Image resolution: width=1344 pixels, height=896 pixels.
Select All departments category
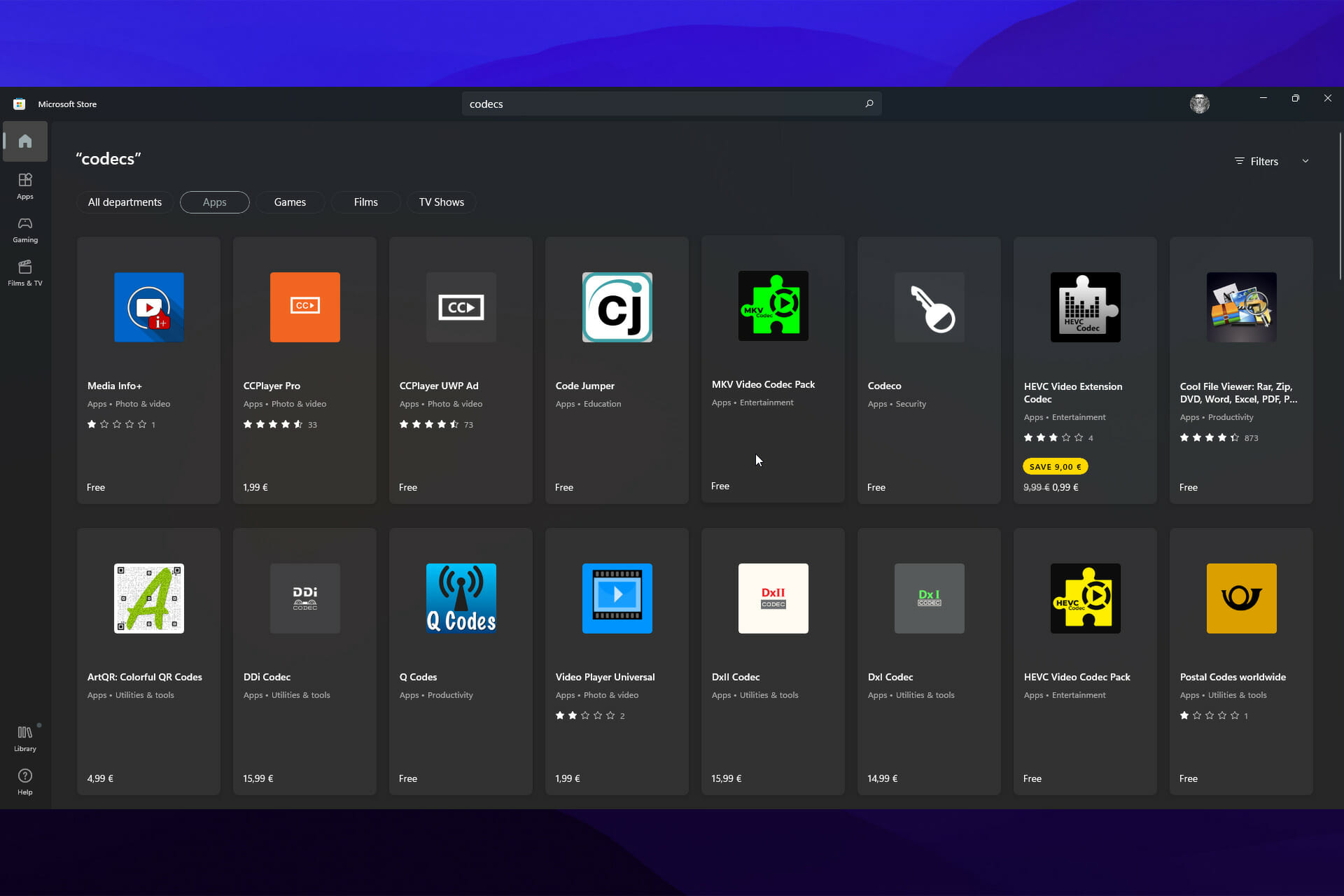[x=125, y=202]
